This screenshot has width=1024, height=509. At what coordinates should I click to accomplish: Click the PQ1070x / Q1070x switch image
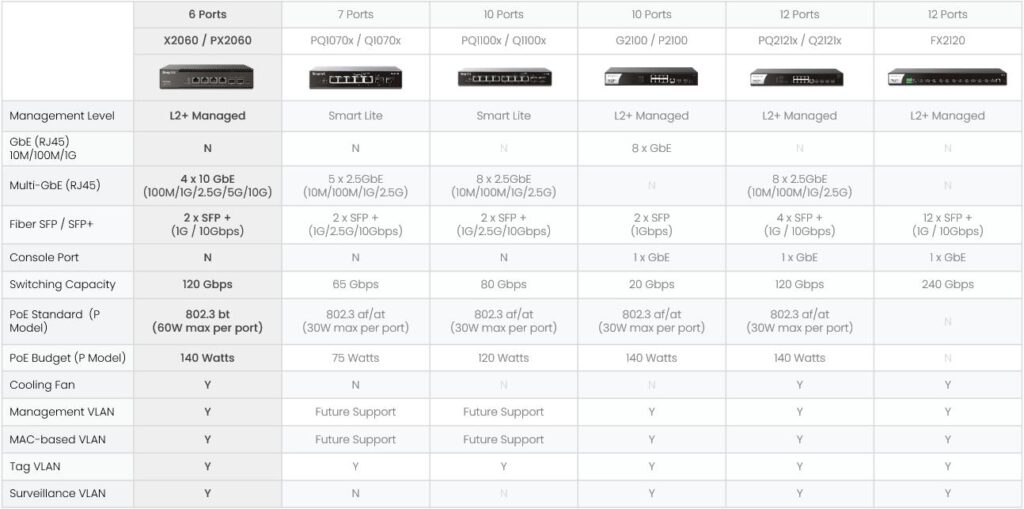tap(355, 78)
